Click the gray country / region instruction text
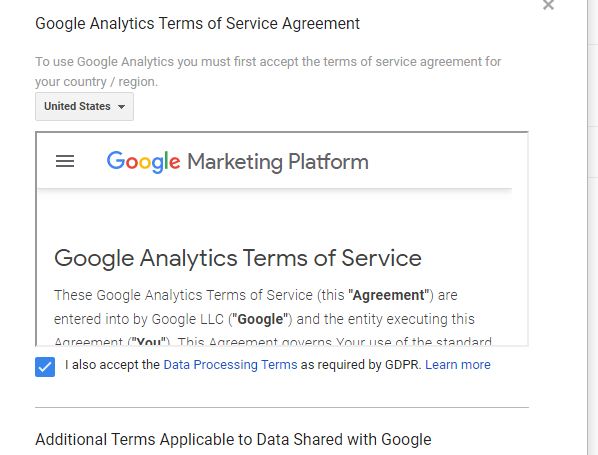 268,72
